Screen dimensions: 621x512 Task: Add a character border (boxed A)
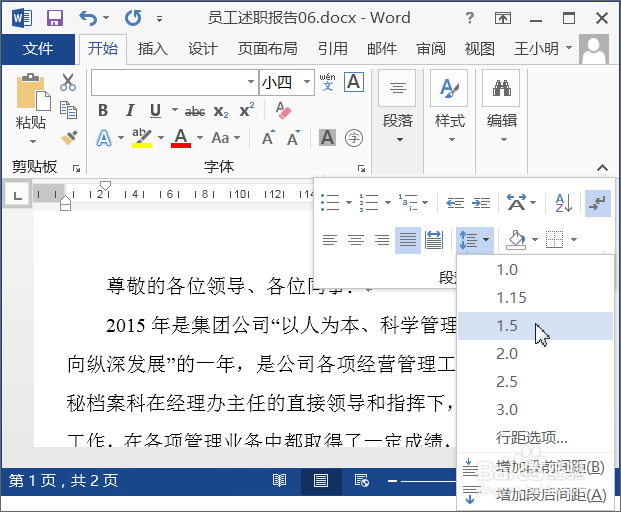pos(354,82)
